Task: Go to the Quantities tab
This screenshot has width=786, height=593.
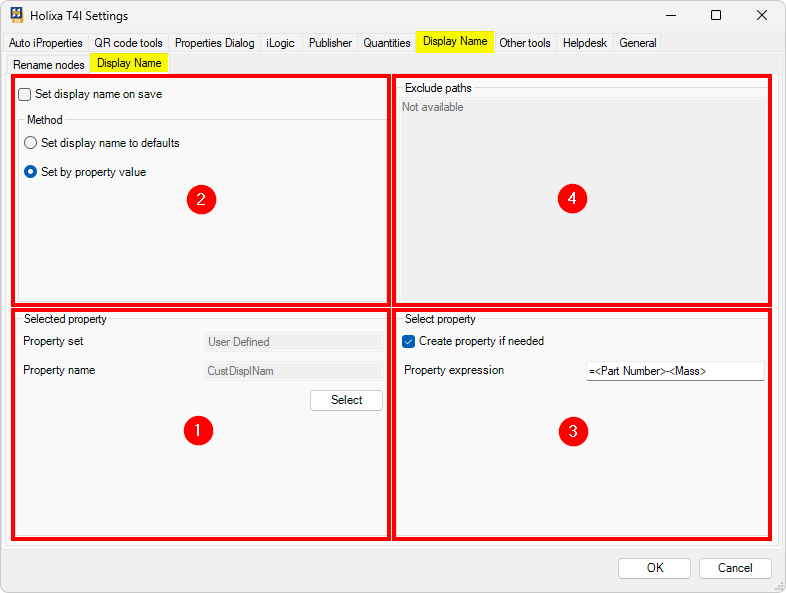Action: tap(386, 43)
